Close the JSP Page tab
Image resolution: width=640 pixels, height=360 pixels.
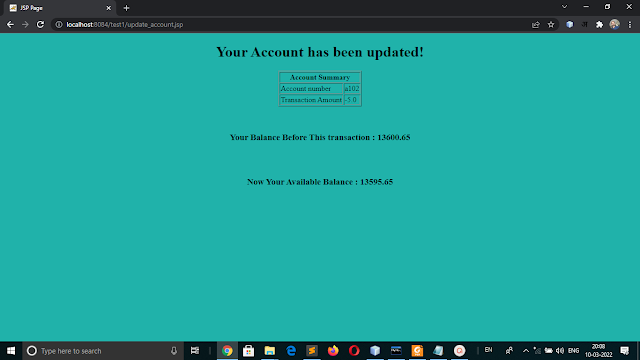[x=109, y=8]
